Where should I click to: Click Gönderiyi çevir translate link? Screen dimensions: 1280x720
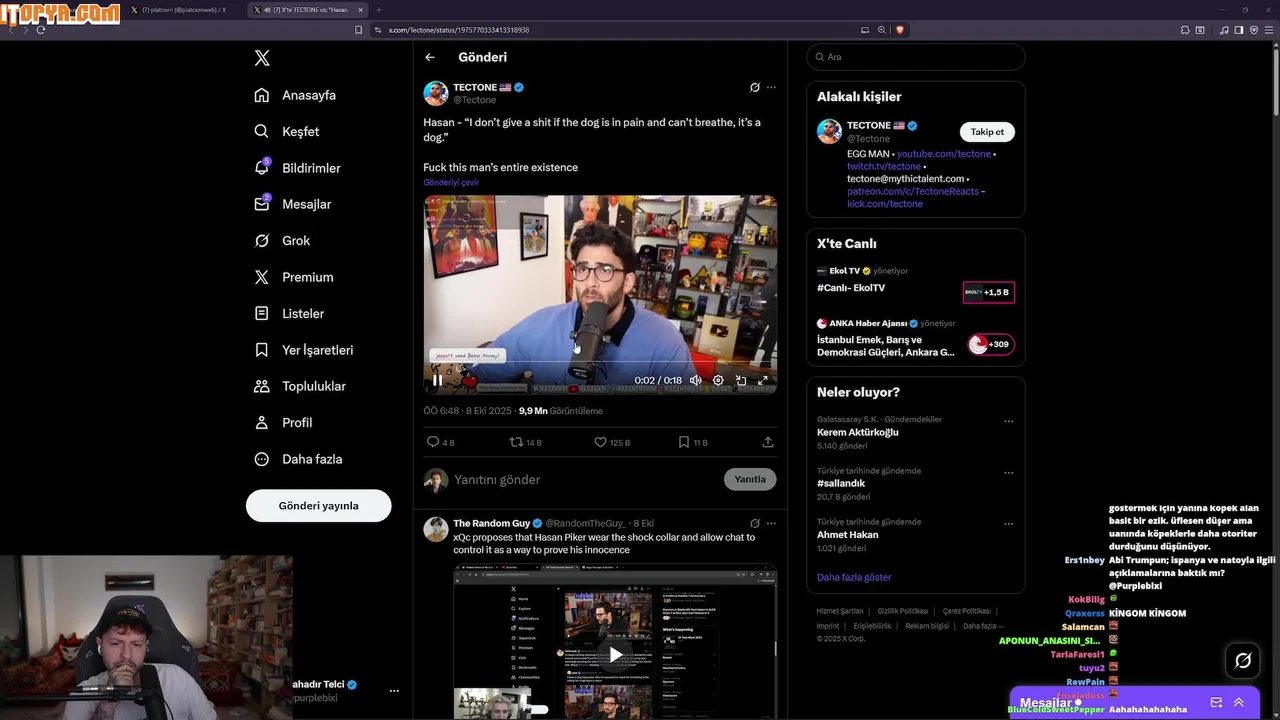tap(451, 183)
